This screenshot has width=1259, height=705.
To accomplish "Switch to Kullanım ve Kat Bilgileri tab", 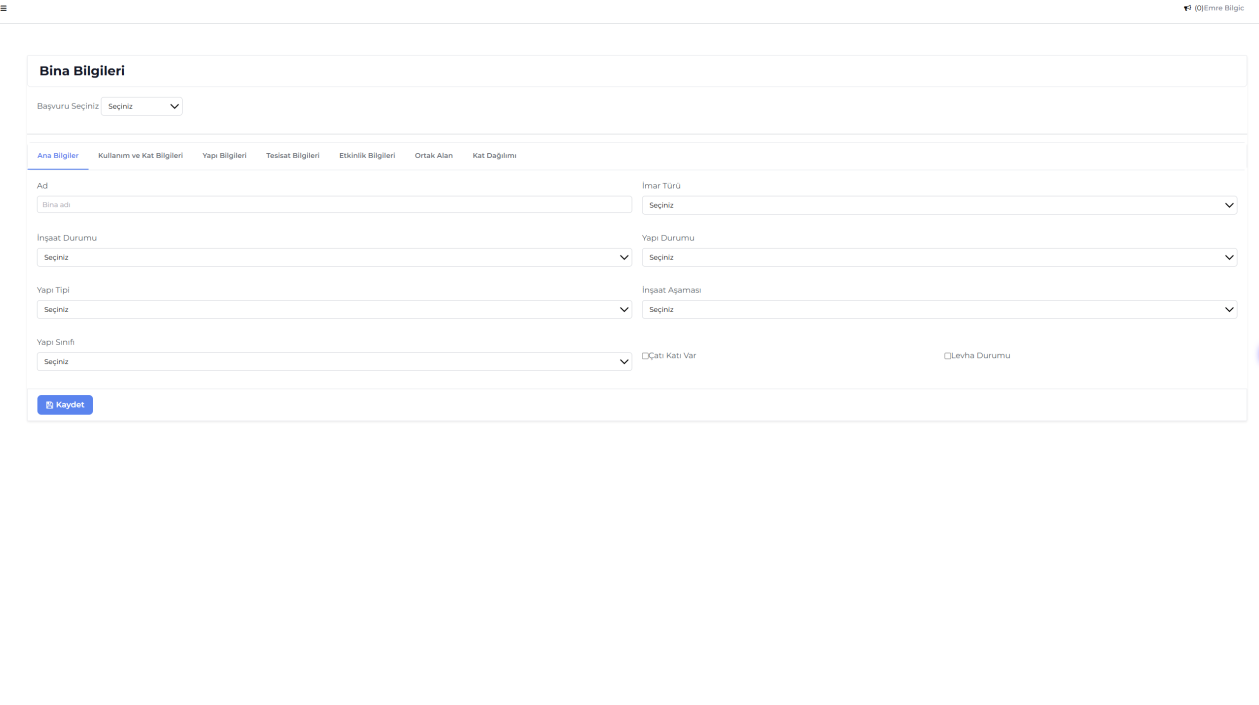I will (x=140, y=156).
